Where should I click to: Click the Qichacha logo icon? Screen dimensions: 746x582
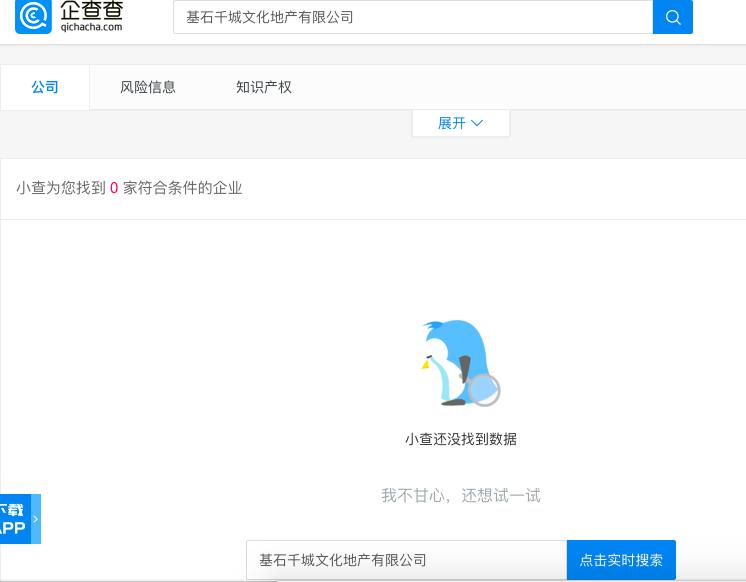33,17
